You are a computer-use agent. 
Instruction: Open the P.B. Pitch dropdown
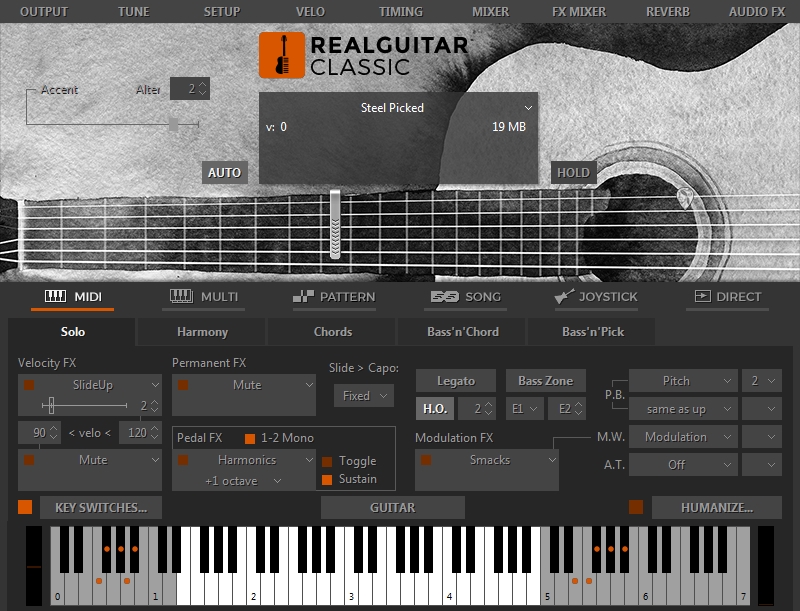tap(683, 380)
